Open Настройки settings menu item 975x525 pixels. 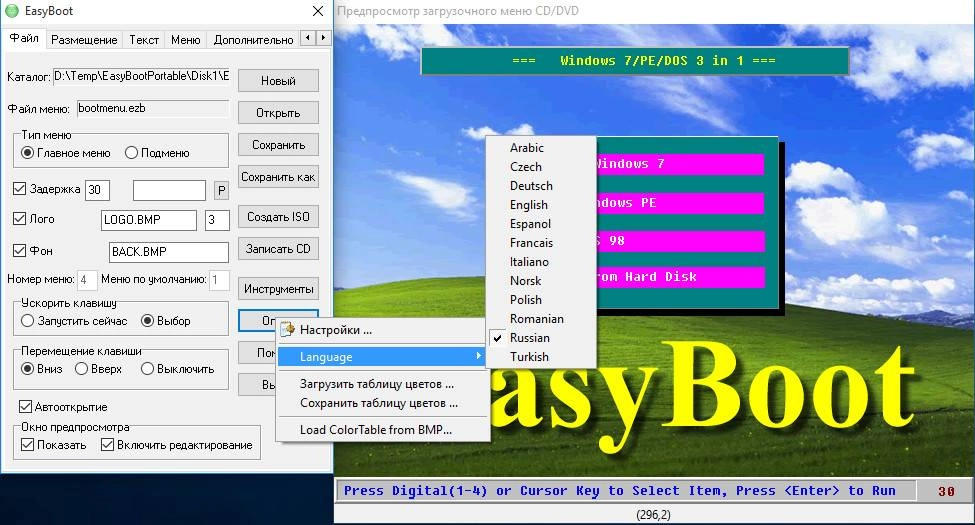(381, 330)
